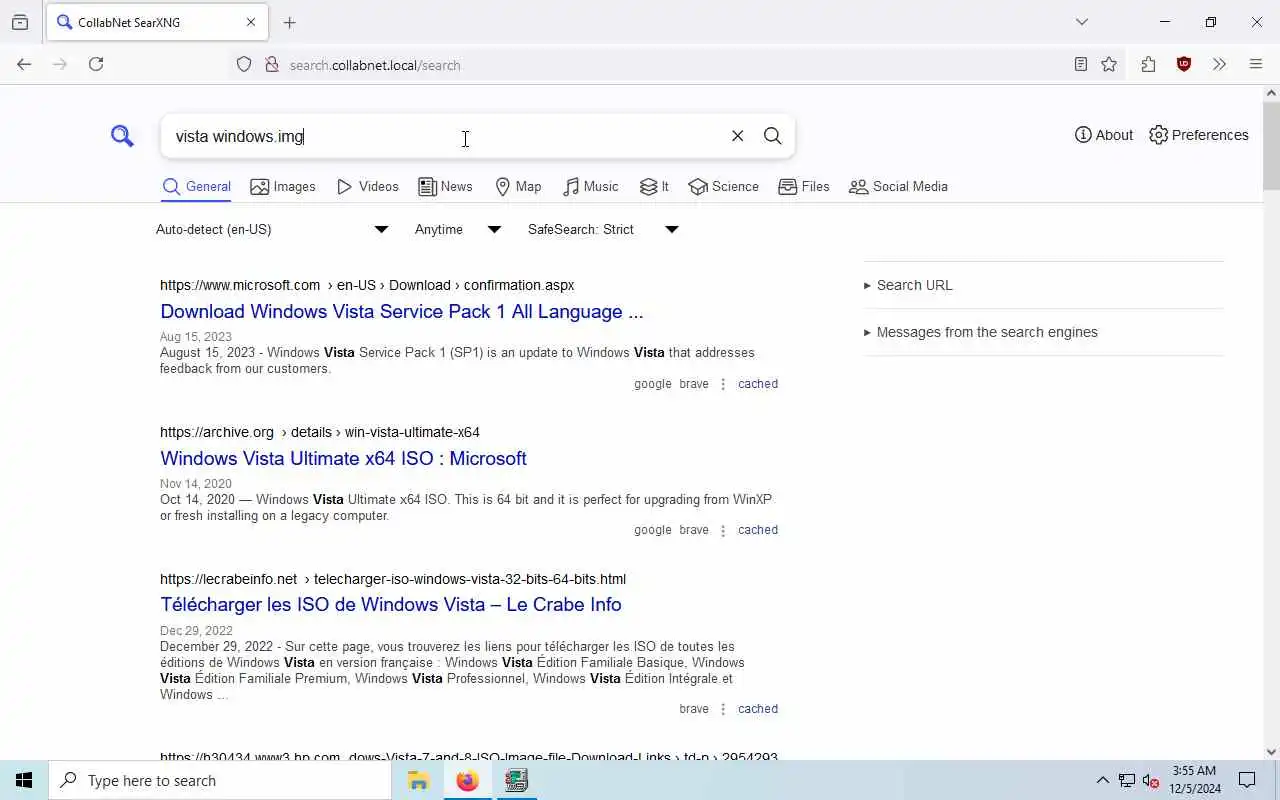The height and width of the screenshot is (800, 1280).
Task: Open the tracking protection shield icon
Action: click(244, 65)
